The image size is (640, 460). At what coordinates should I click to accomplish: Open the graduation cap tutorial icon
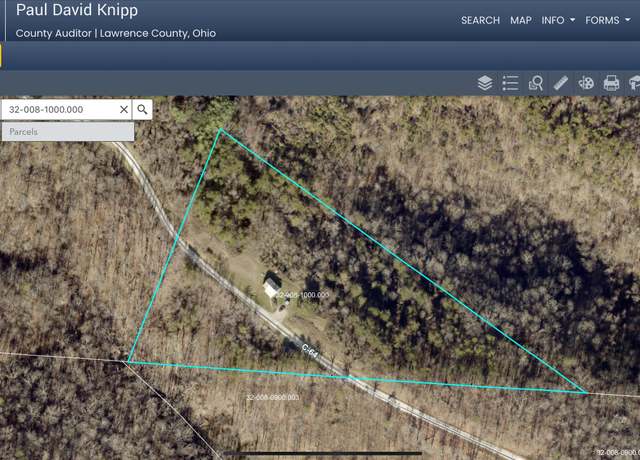pos(634,83)
